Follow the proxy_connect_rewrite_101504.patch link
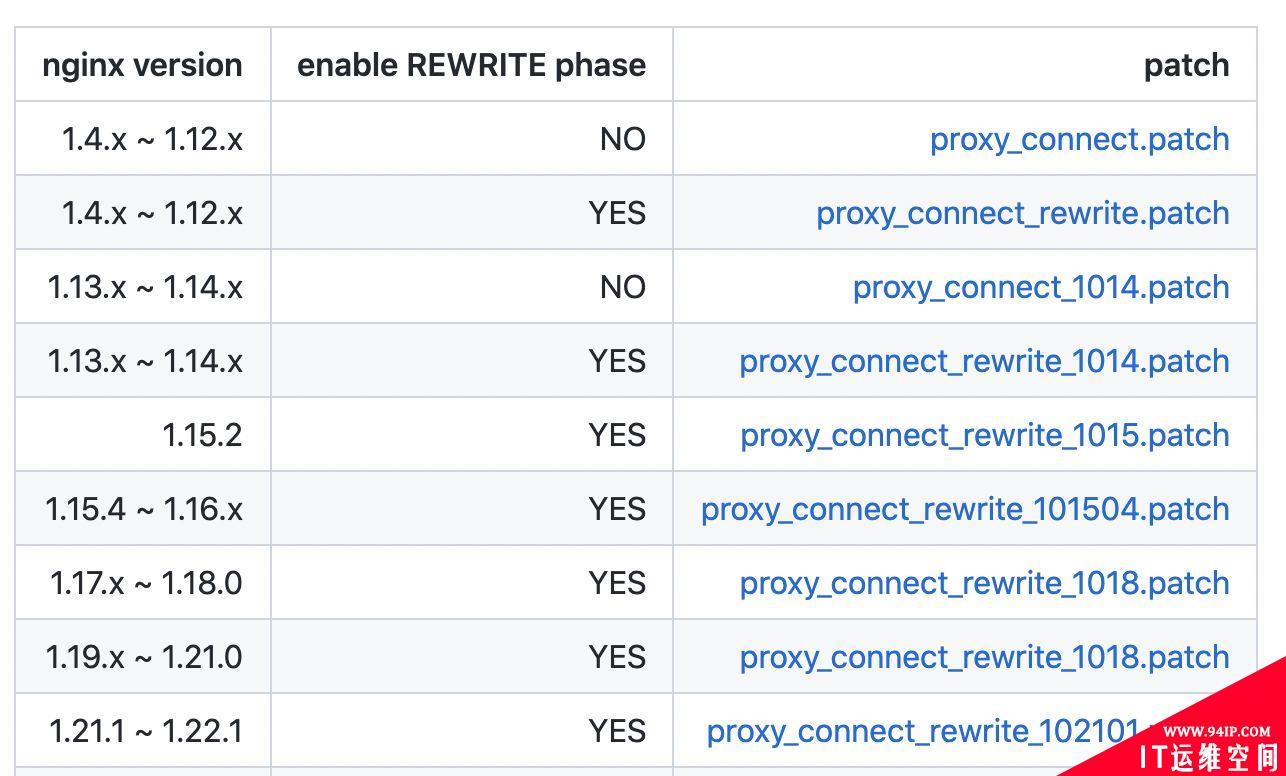Viewport: 1286px width, 776px height. (x=965, y=509)
